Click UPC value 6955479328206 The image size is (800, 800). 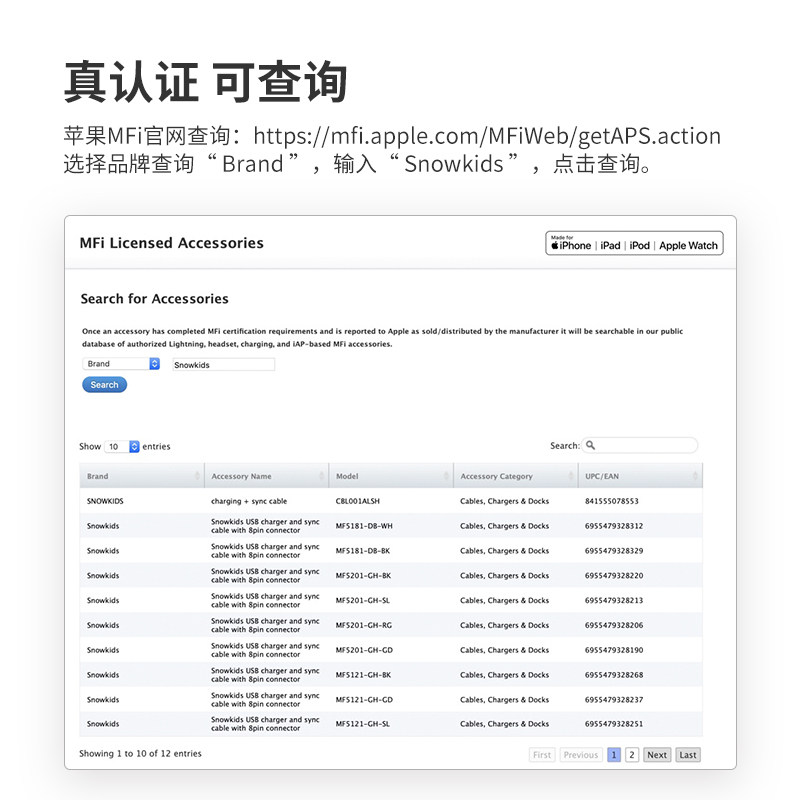(614, 626)
